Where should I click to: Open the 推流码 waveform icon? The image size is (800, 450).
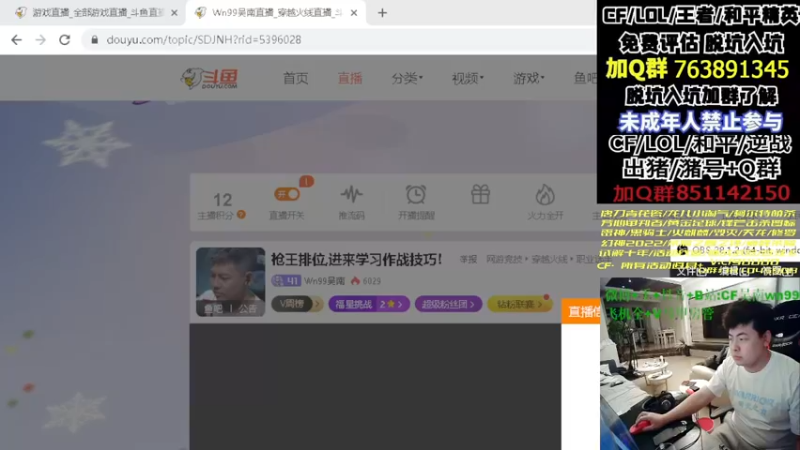click(352, 194)
